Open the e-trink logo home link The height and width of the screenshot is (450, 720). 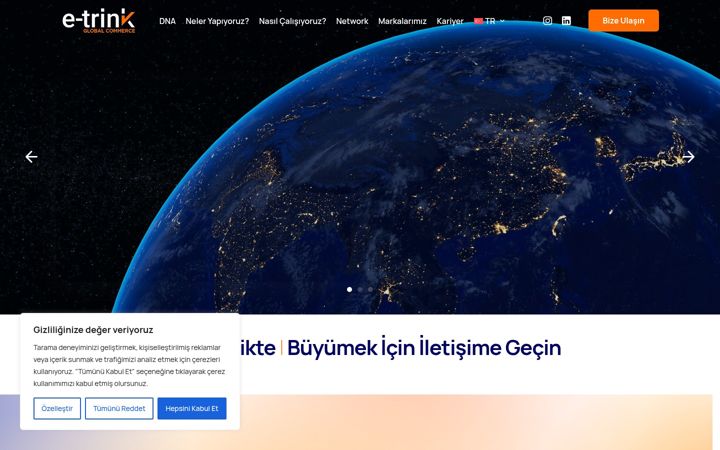[x=99, y=21]
